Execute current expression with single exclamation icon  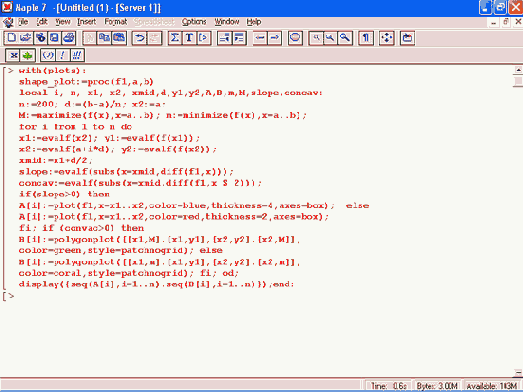click(x=62, y=55)
